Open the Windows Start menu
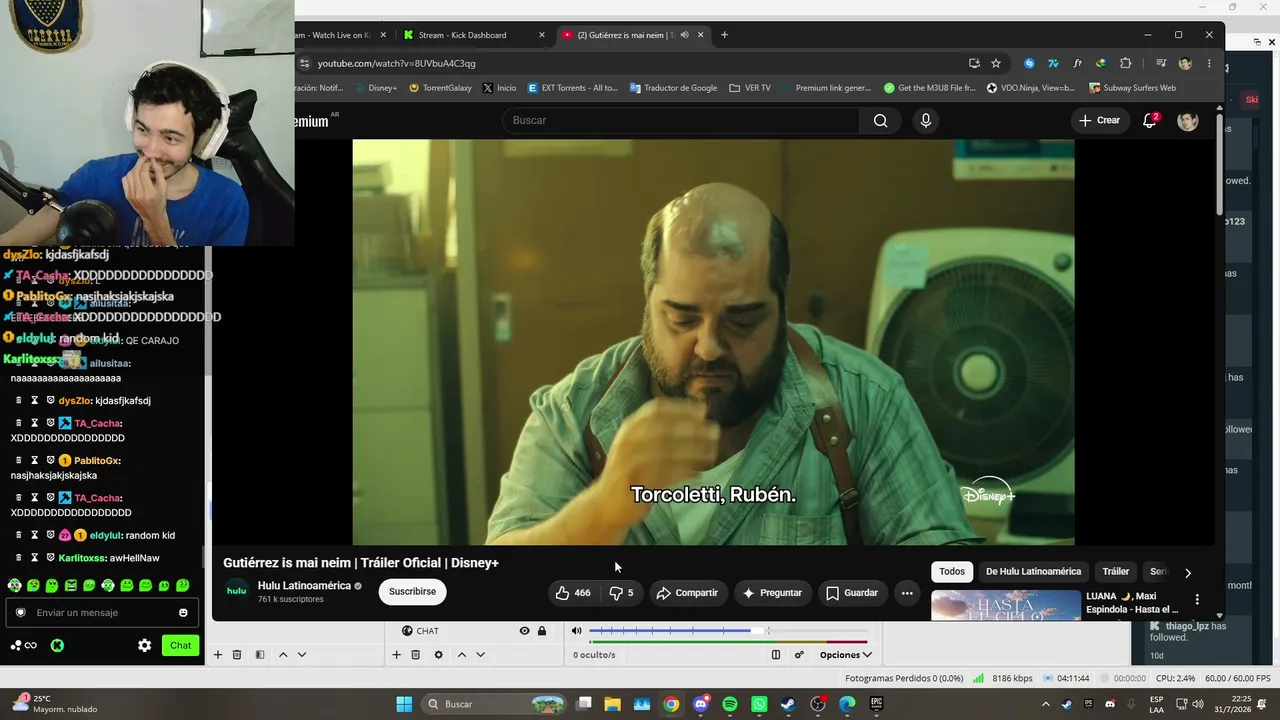 click(404, 704)
